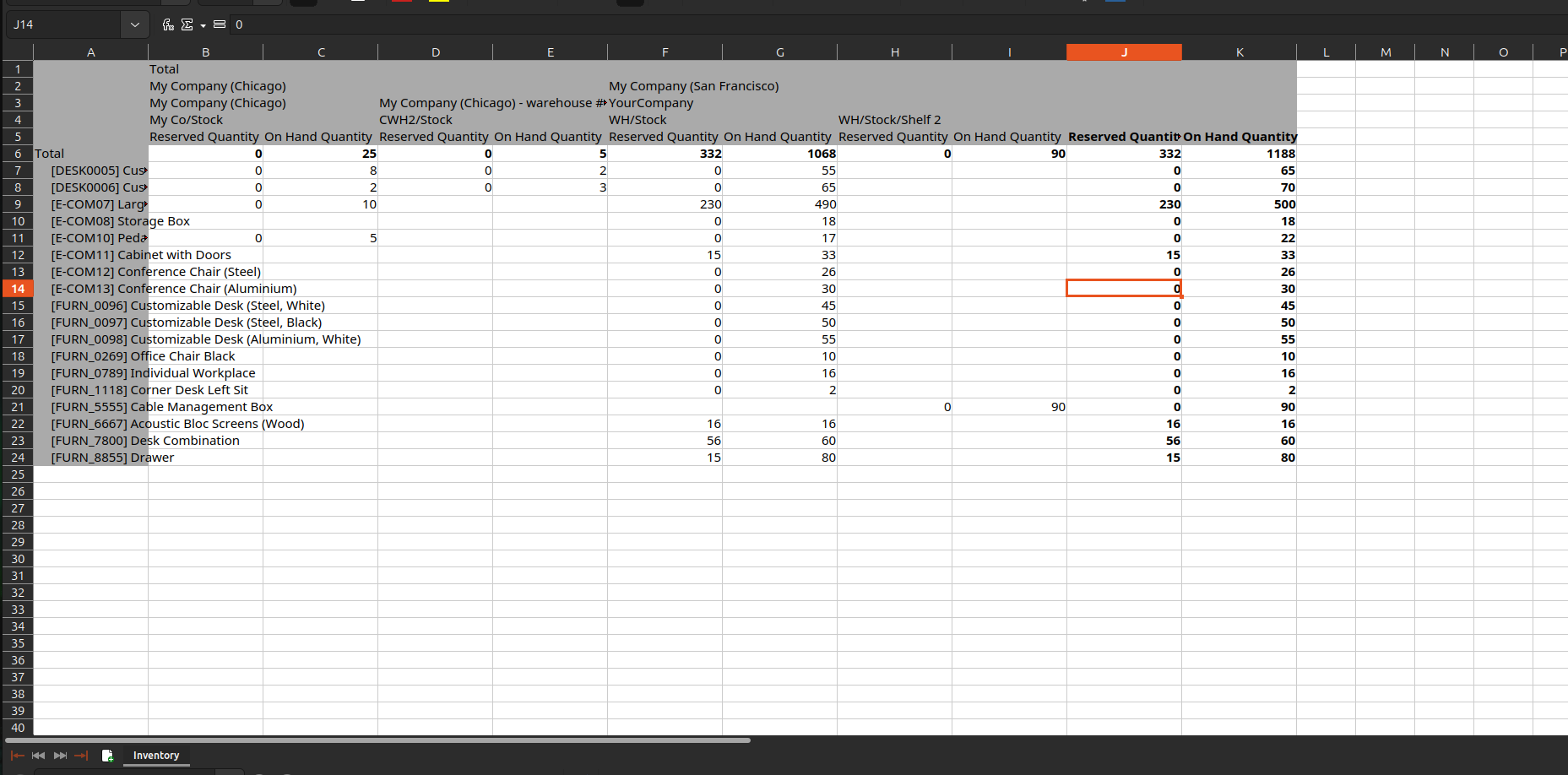Click 'Total' header cell in row 1
Image resolution: width=1568 pixels, height=775 pixels.
(206, 69)
